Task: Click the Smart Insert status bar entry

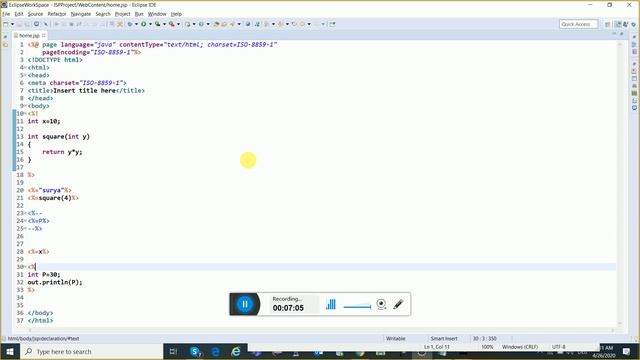Action: tap(444, 338)
